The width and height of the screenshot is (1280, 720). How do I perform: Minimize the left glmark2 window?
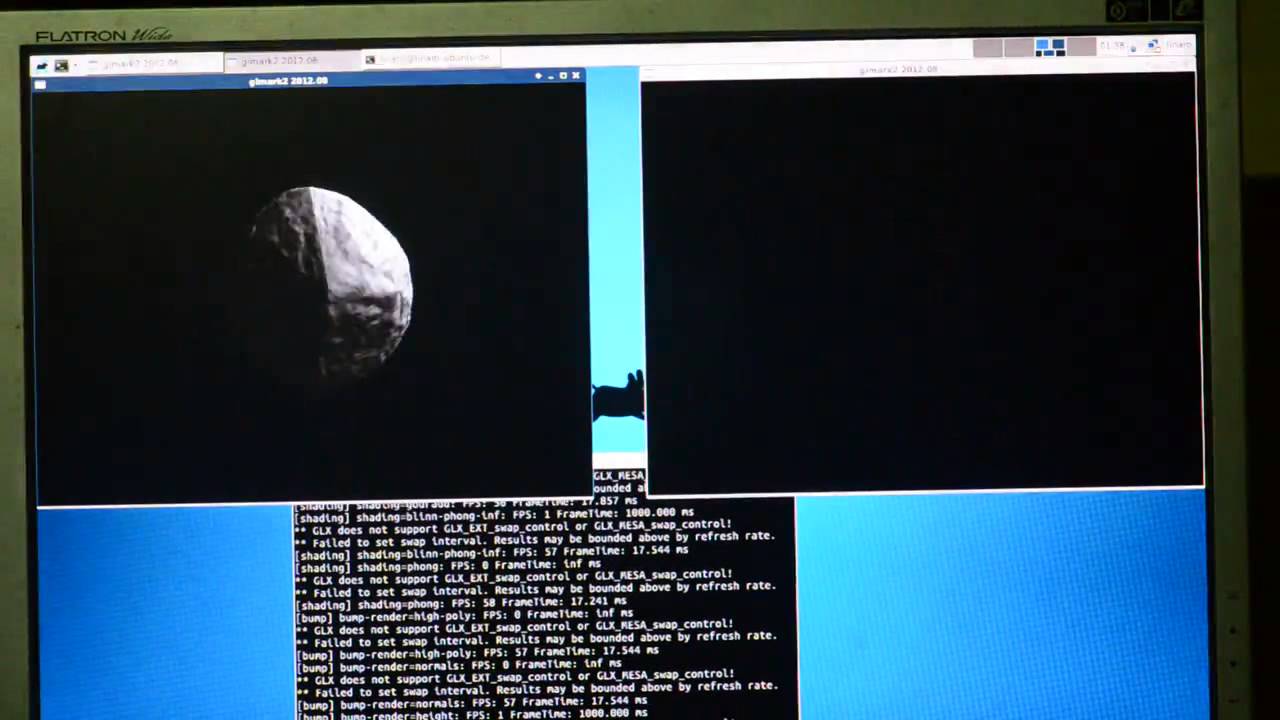551,76
